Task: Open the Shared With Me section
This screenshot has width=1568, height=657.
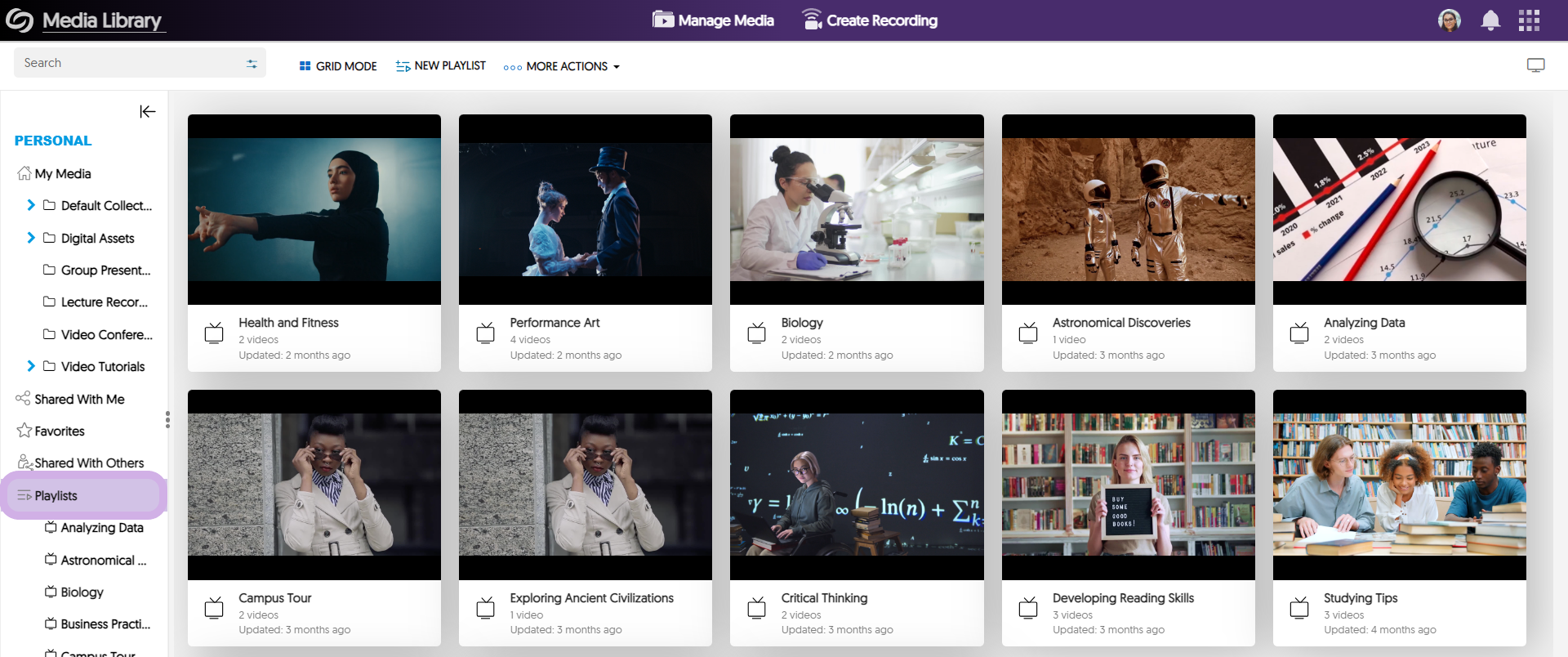Action: pos(78,399)
